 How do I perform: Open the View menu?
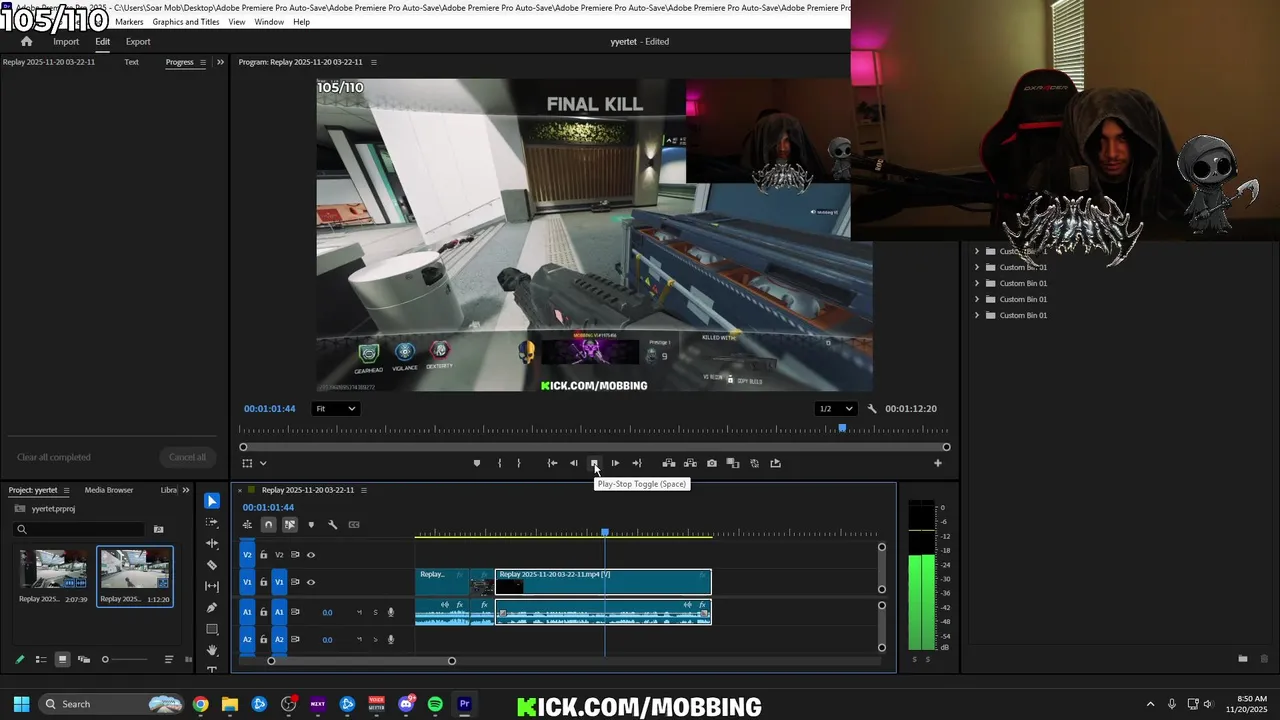coord(237,22)
